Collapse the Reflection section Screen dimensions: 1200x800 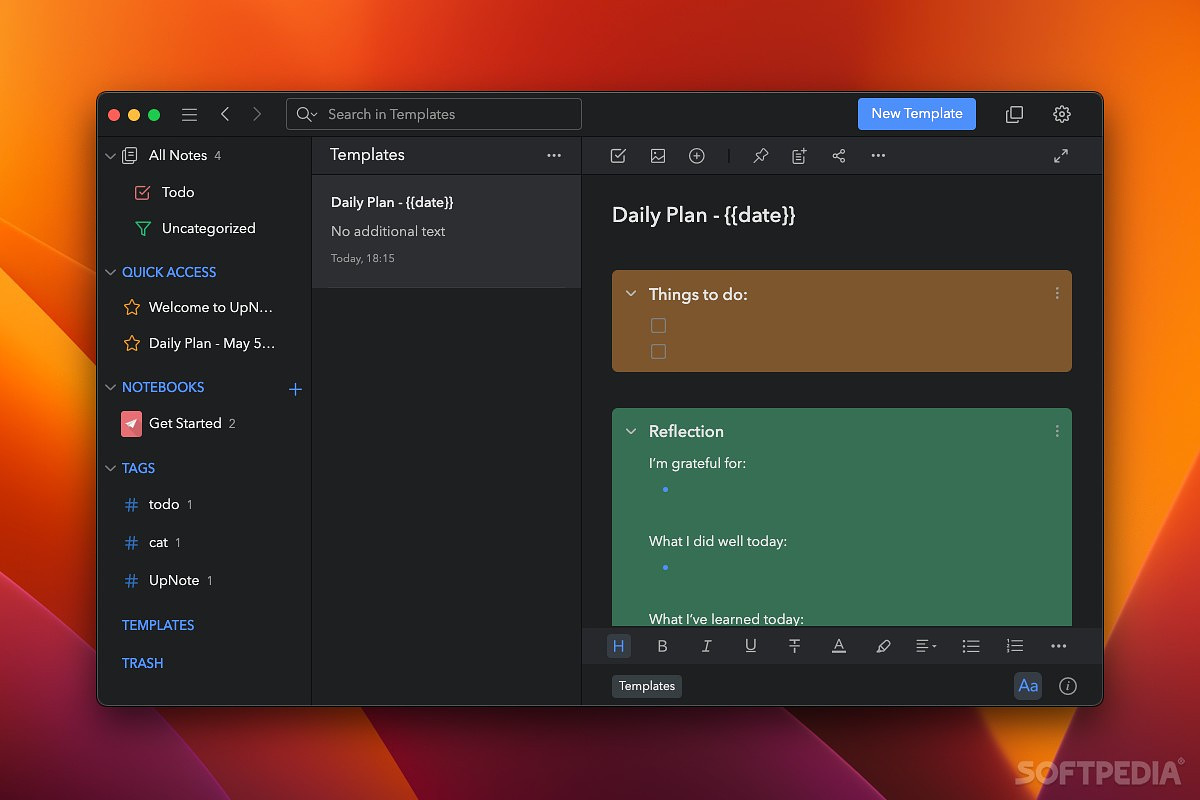click(x=631, y=431)
